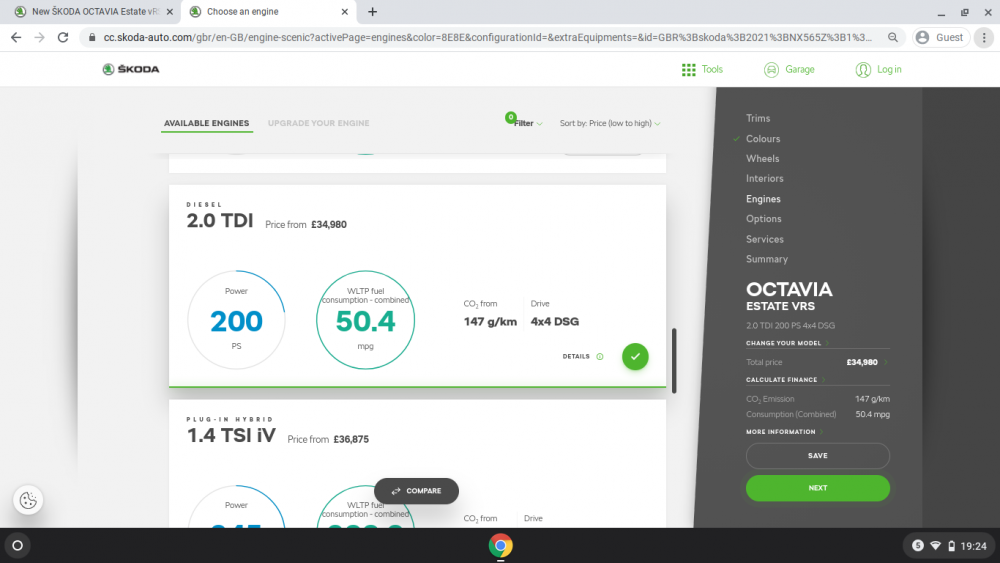The width and height of the screenshot is (1000, 563).
Task: Click the 50.4 mpg consumption gauge
Action: pos(365,320)
